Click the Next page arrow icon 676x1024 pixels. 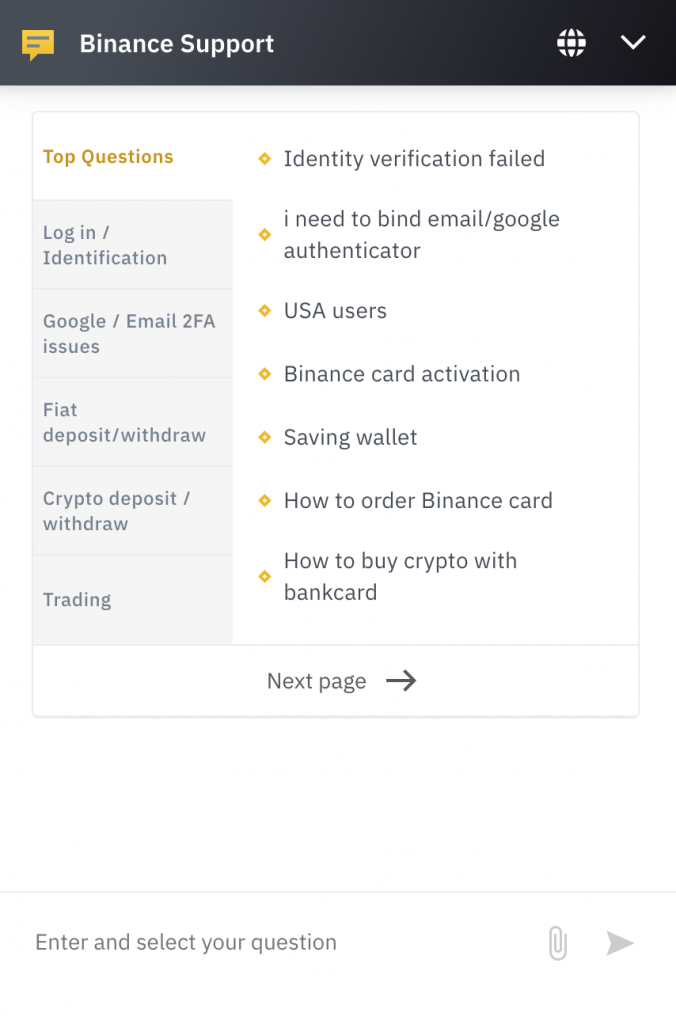coord(401,680)
